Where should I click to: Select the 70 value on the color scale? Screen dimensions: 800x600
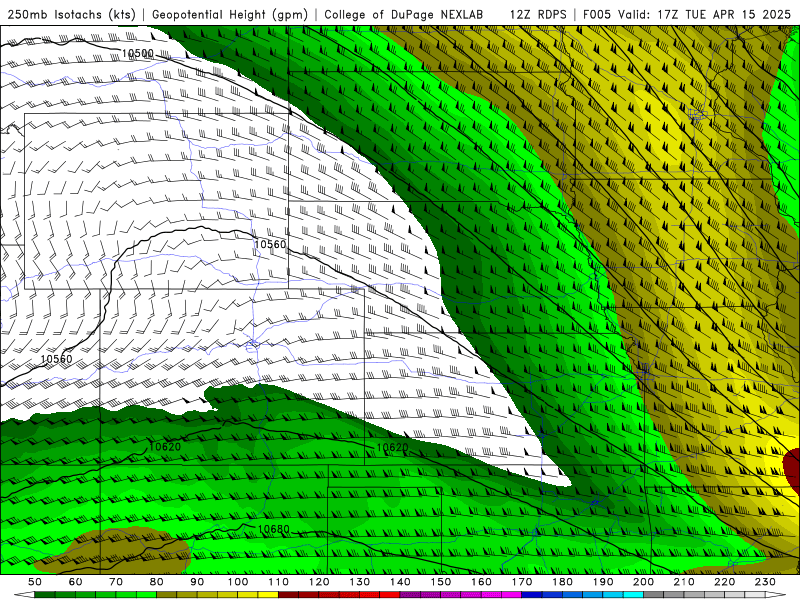pyautogui.click(x=116, y=582)
